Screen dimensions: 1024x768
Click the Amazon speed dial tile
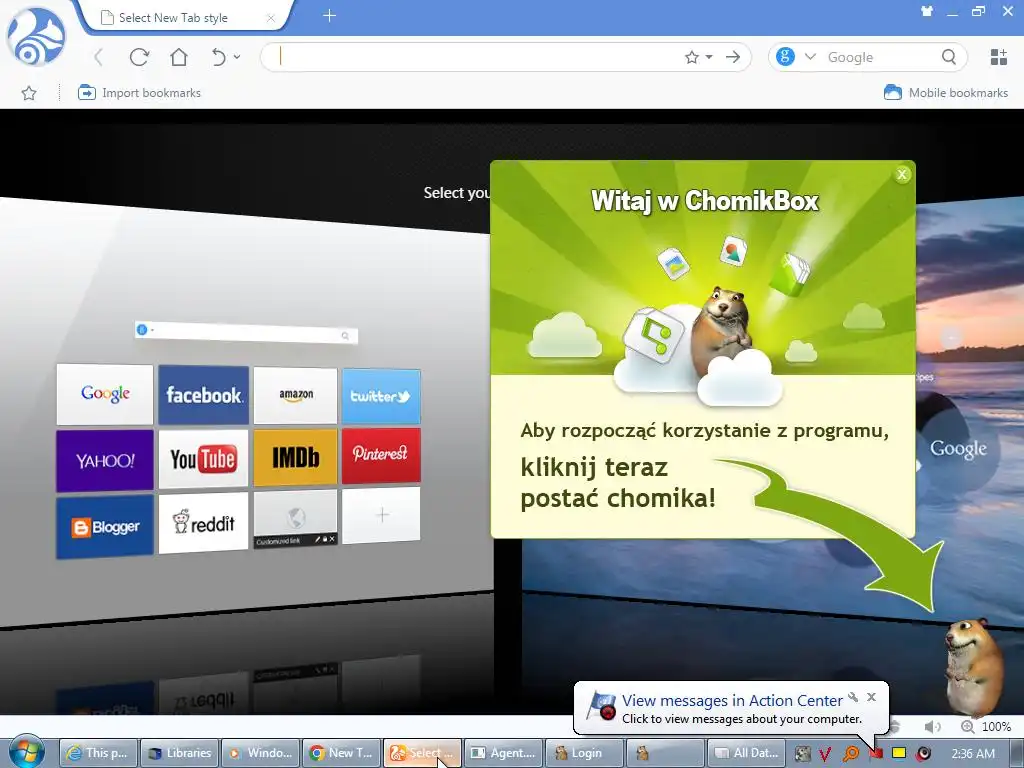[295, 395]
